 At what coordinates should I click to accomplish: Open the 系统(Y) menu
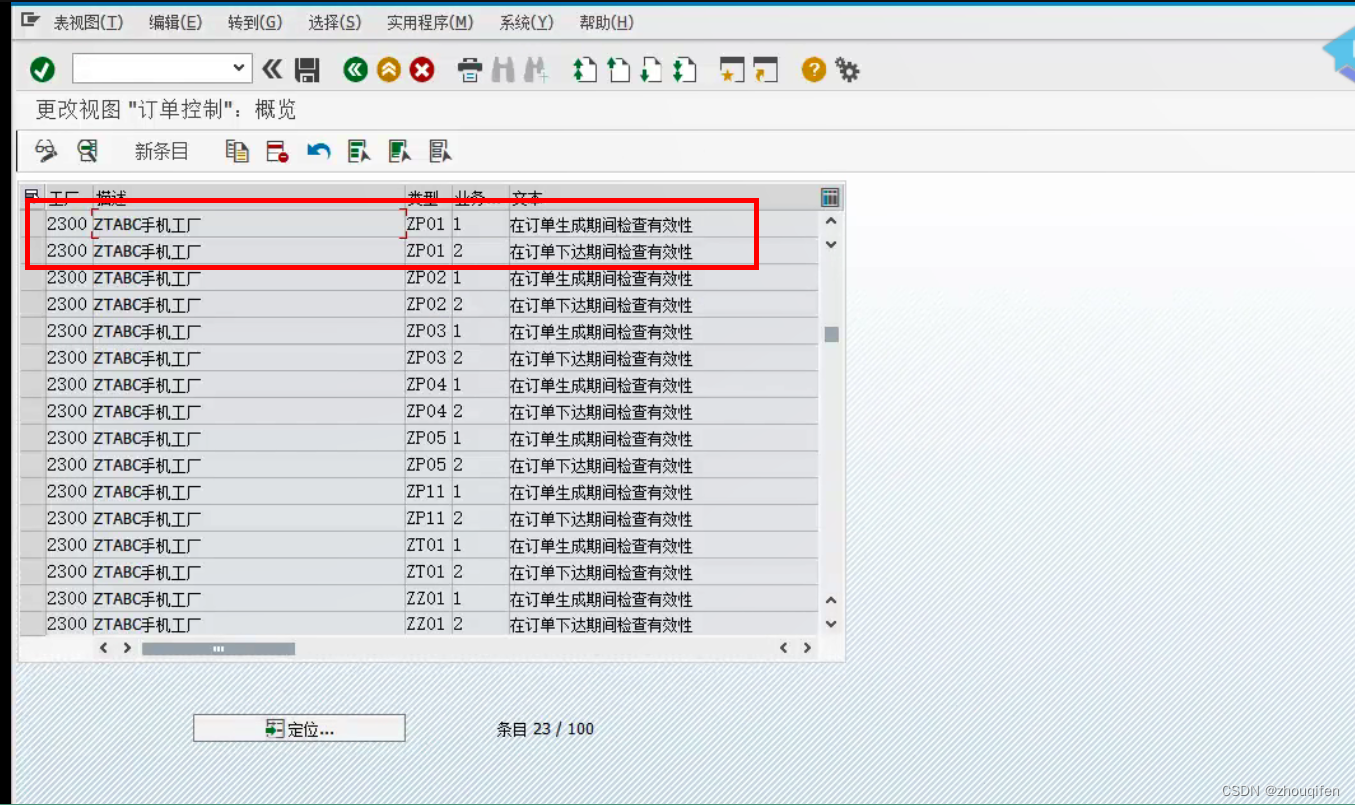point(526,22)
